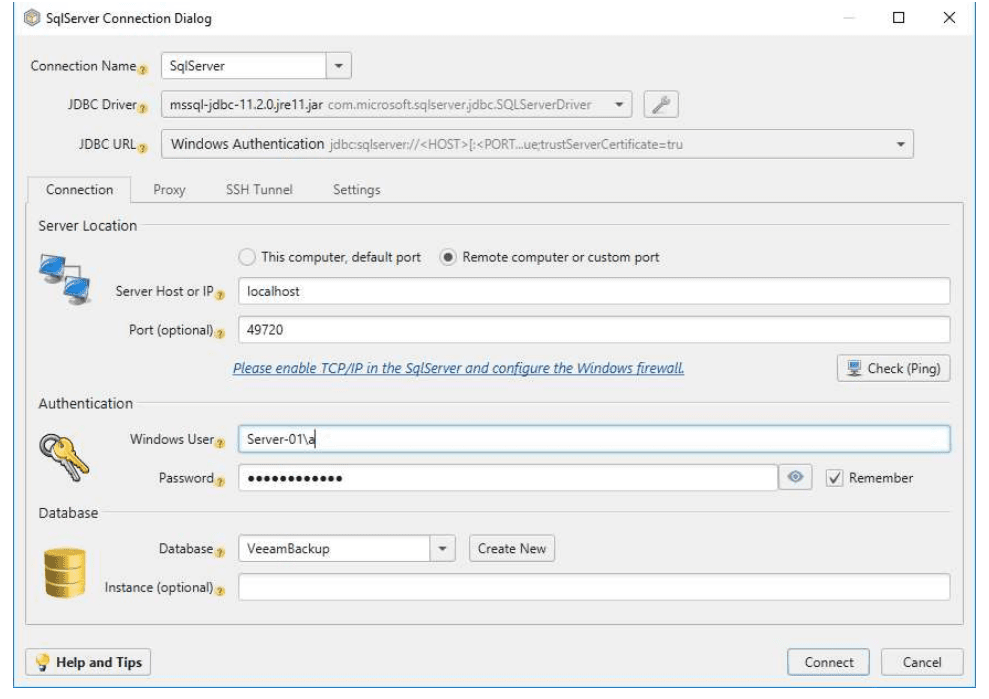Click the password reveal eye icon
989x699 pixels.
tap(795, 477)
